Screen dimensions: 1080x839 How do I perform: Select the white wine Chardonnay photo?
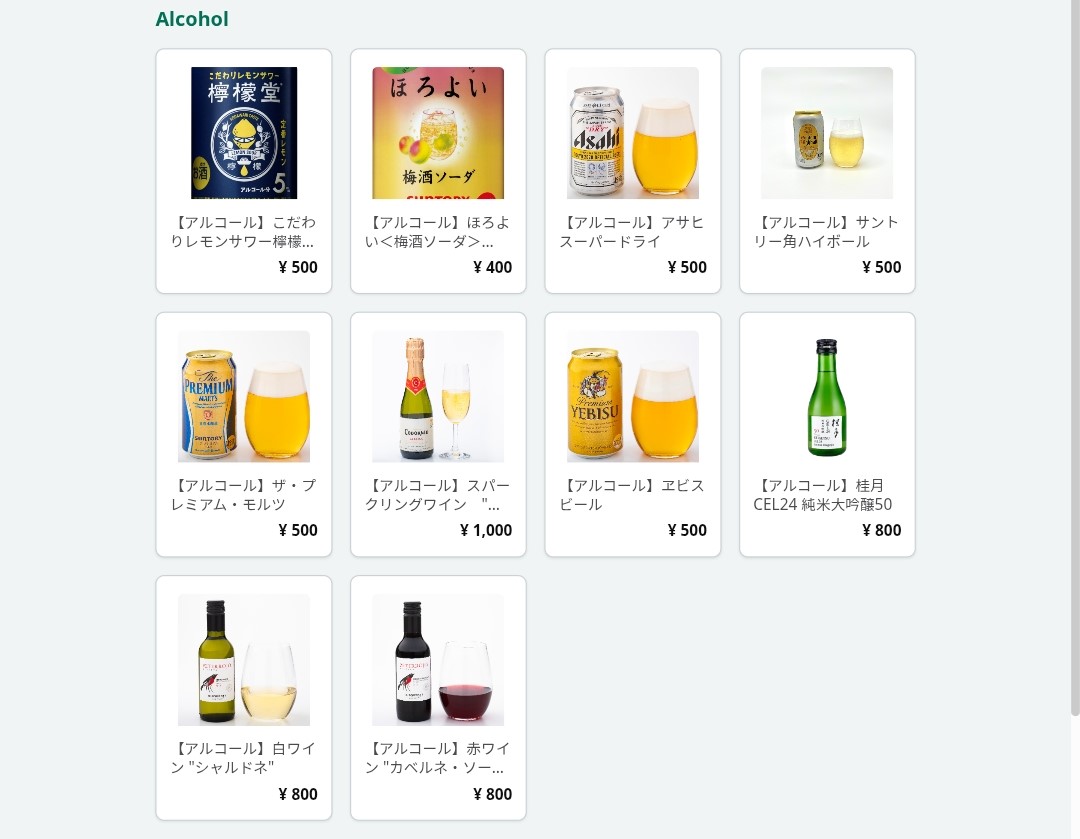[244, 660]
